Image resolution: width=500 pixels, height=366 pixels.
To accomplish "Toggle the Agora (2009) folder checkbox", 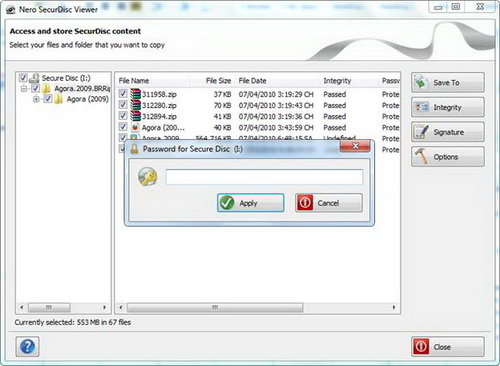I will pos(48,99).
